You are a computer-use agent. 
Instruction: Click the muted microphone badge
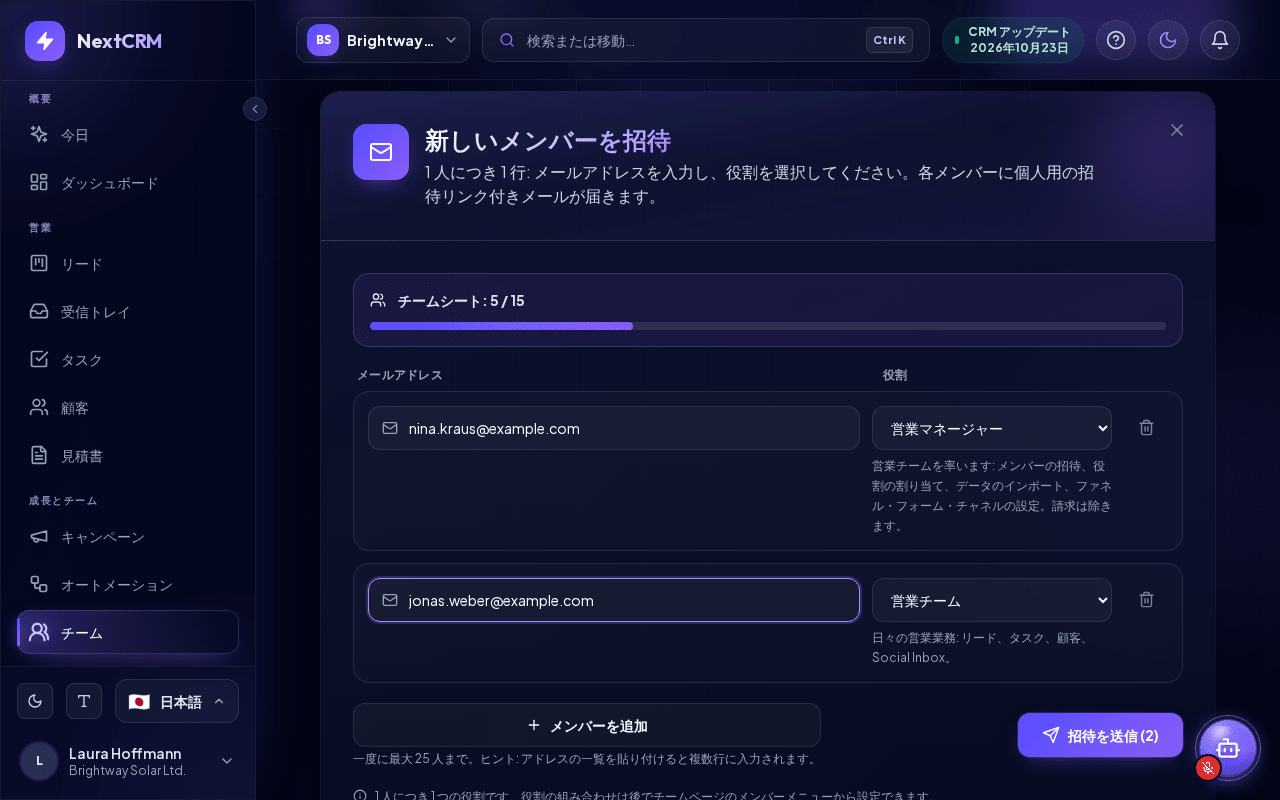point(1208,768)
